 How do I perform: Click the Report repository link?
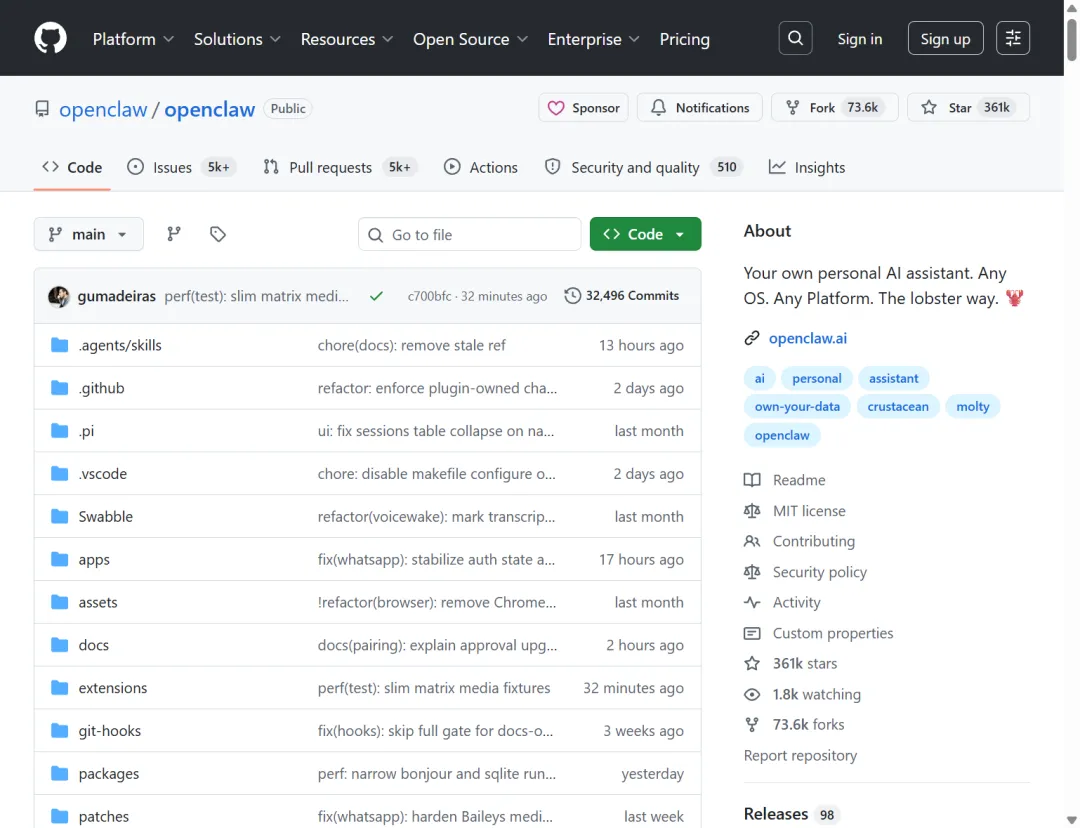coord(800,755)
